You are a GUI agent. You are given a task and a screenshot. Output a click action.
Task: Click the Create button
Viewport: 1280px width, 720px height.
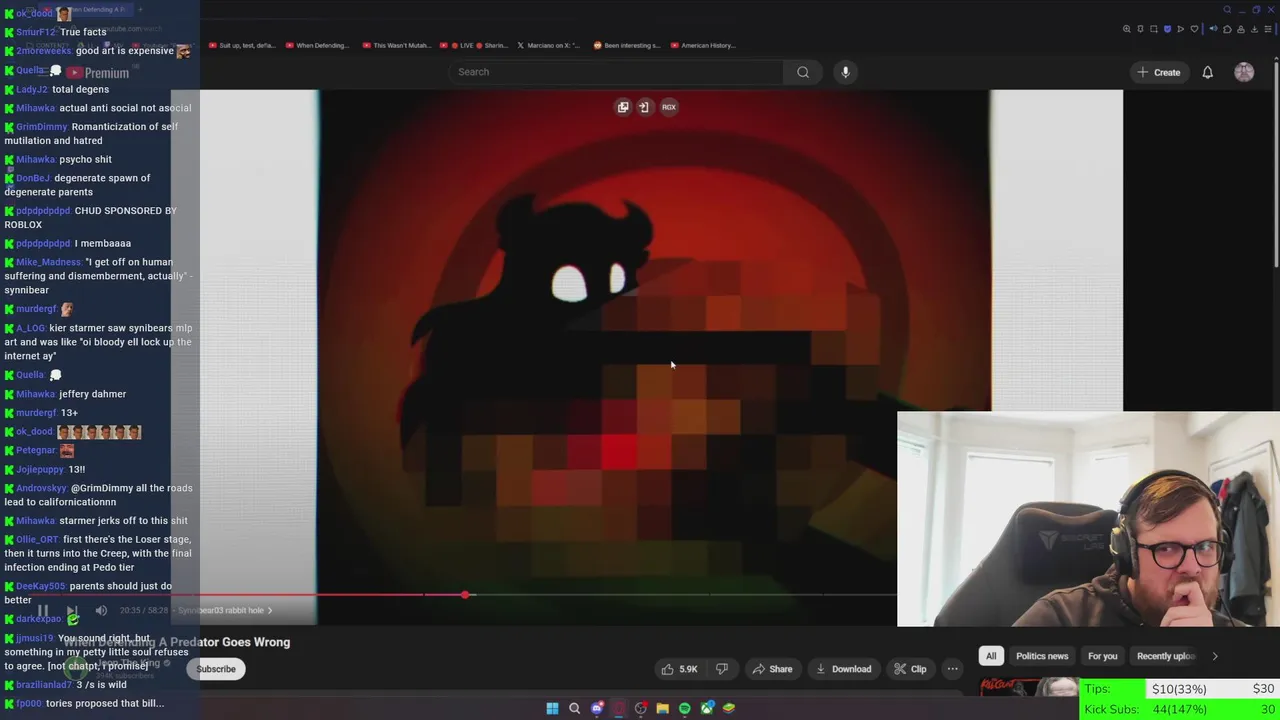(x=1158, y=72)
